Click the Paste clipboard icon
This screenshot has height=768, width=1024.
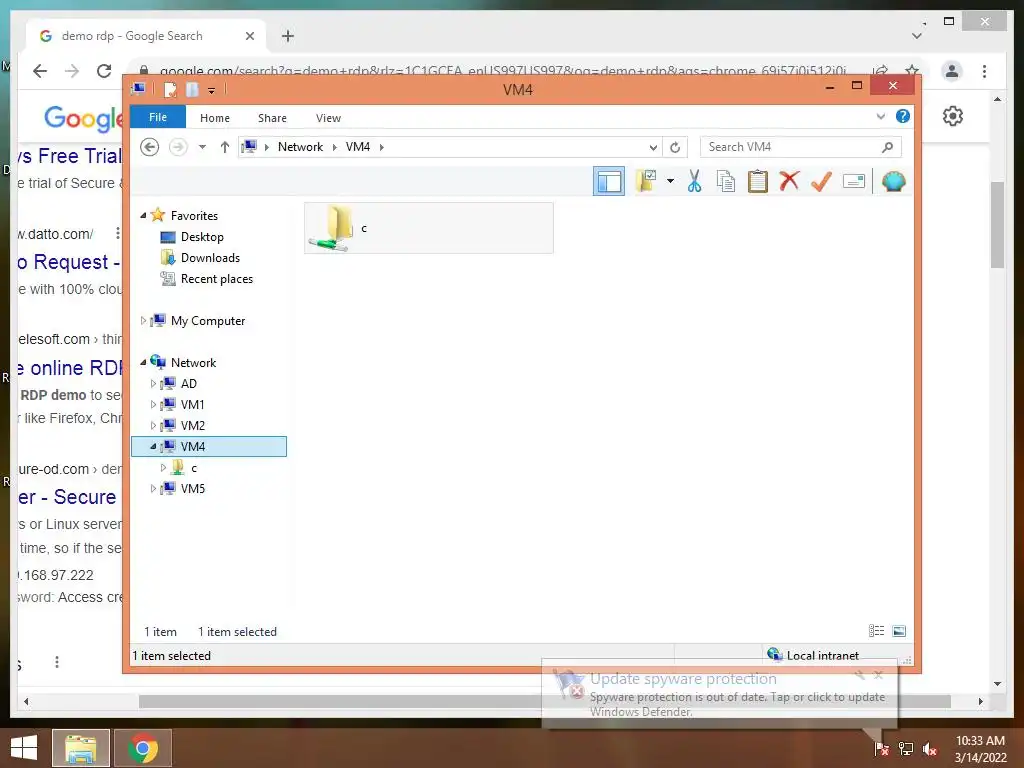(758, 181)
